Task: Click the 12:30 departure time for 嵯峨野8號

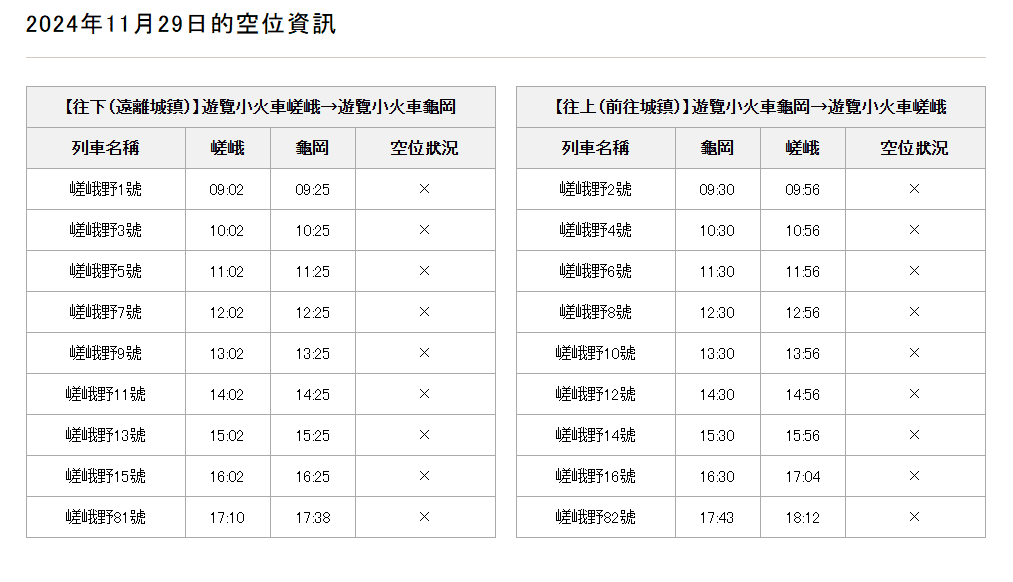Action: coord(717,312)
